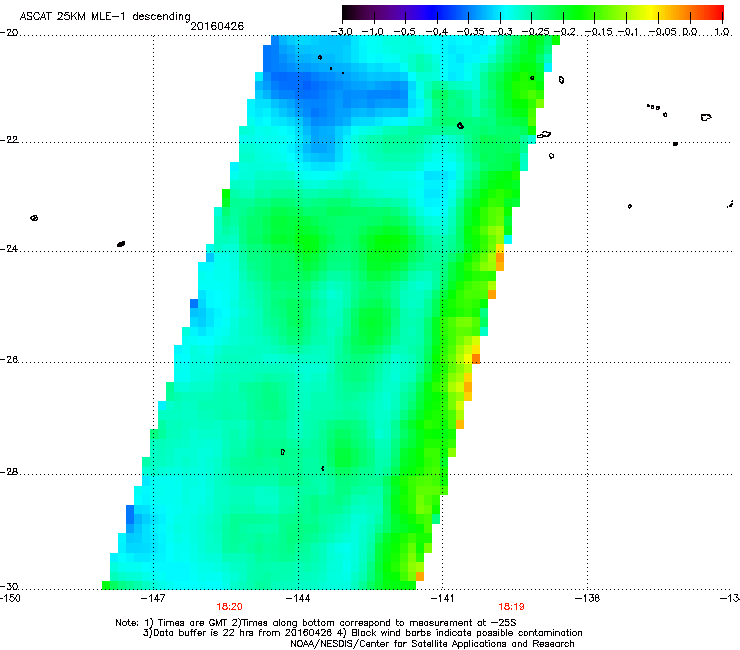This screenshot has height=650, width=740.
Task: Click the 0.0 color scale label
Action: click(x=690, y=32)
